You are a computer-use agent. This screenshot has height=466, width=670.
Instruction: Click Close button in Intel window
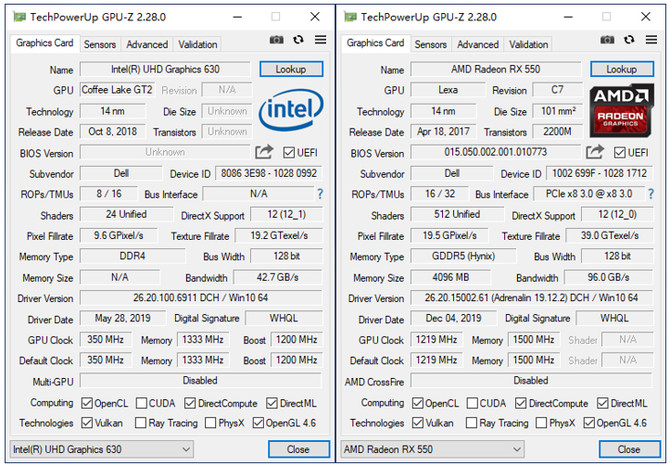click(x=299, y=449)
